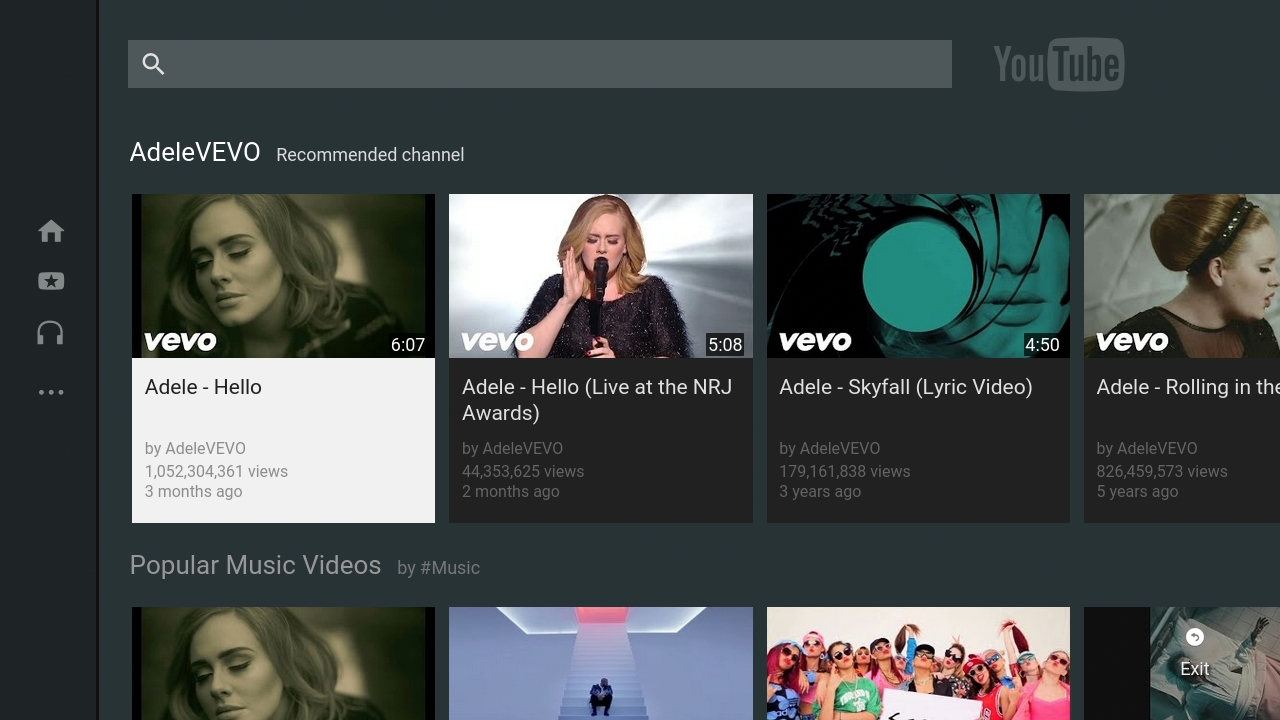Click the 5:08 duration badge
This screenshot has height=720, width=1280.
coord(725,345)
